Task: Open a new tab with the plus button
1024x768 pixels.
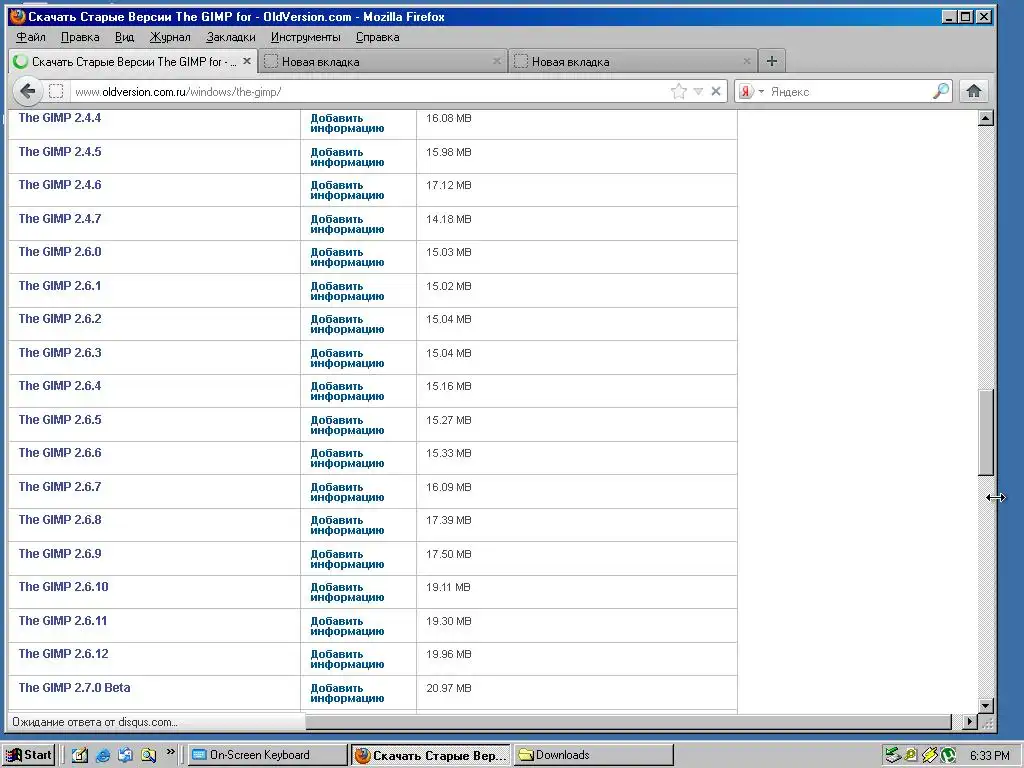Action: pos(772,61)
